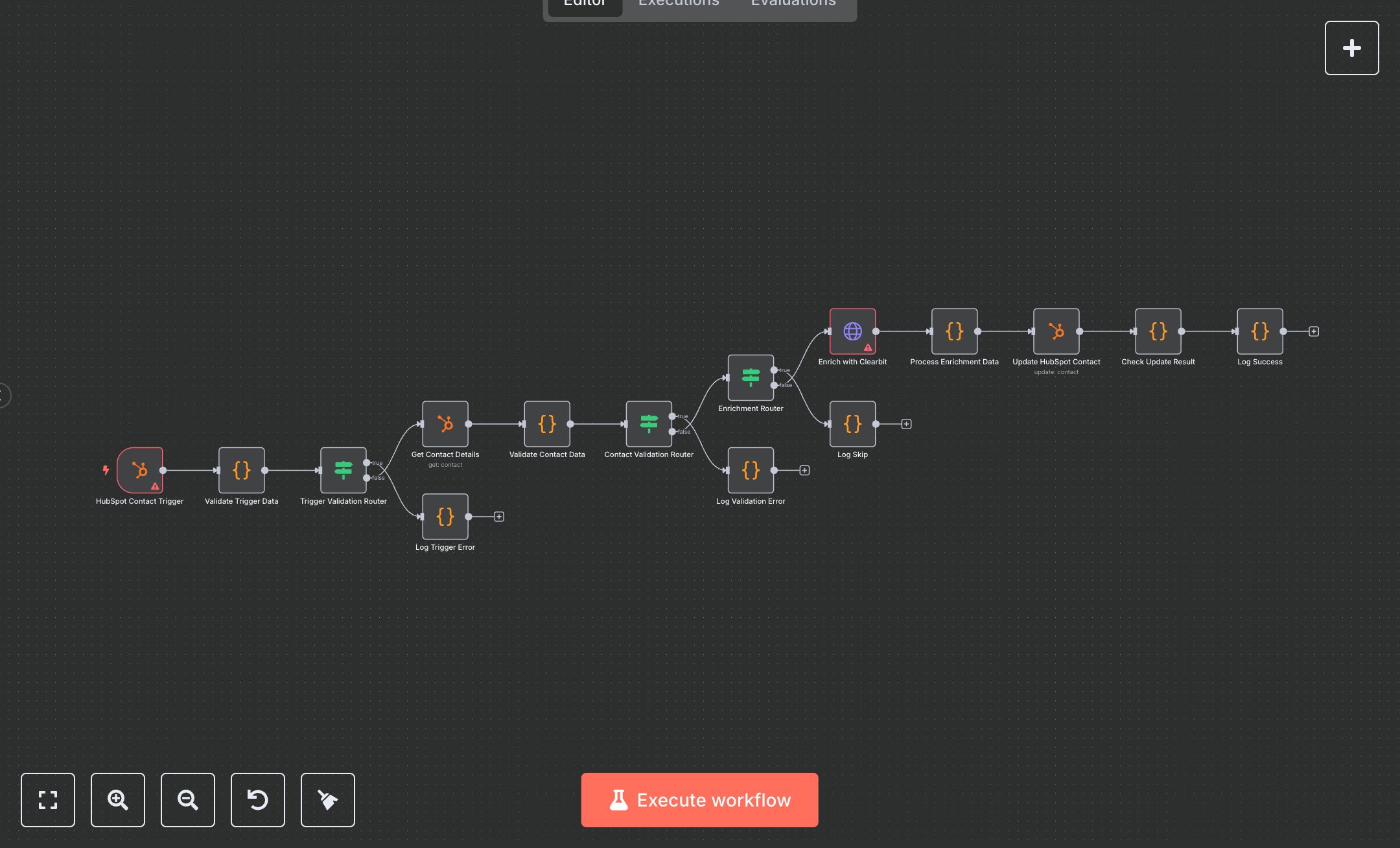Open the Evaluations tab
The height and width of the screenshot is (848, 1400).
pos(792,4)
